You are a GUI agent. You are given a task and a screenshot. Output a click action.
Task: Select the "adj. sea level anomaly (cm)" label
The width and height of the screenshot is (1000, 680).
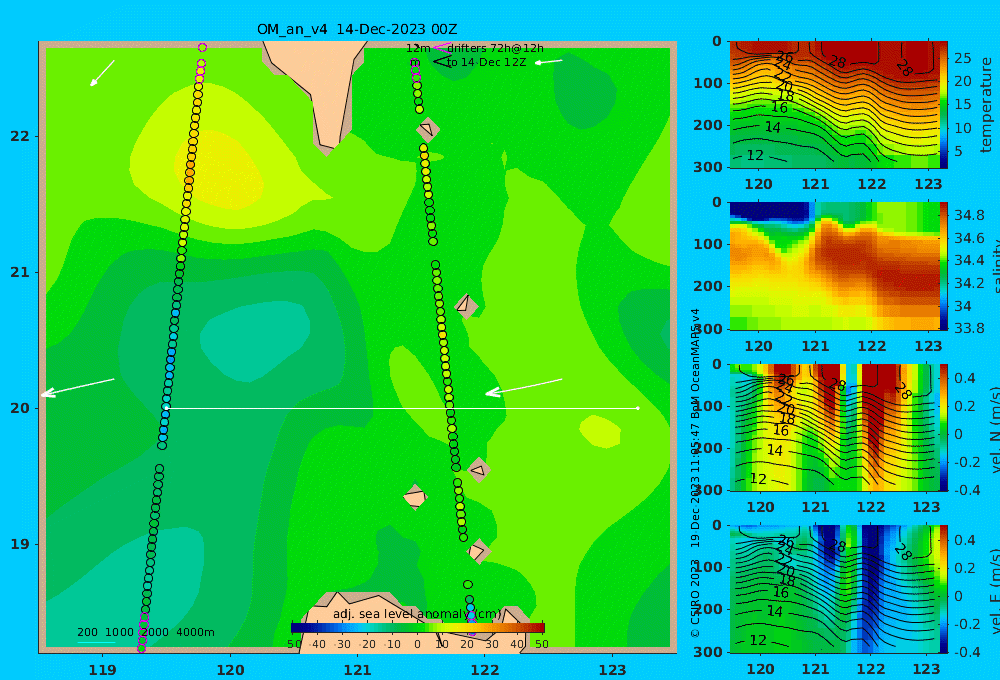[x=417, y=614]
